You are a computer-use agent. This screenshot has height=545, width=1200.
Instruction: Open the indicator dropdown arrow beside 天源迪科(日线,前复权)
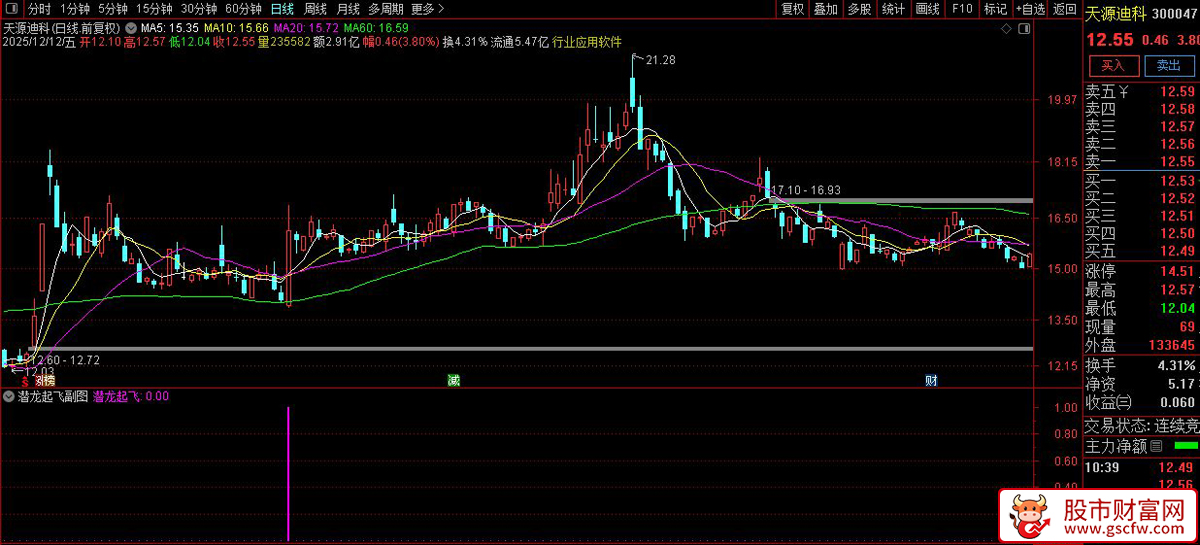tap(129, 28)
